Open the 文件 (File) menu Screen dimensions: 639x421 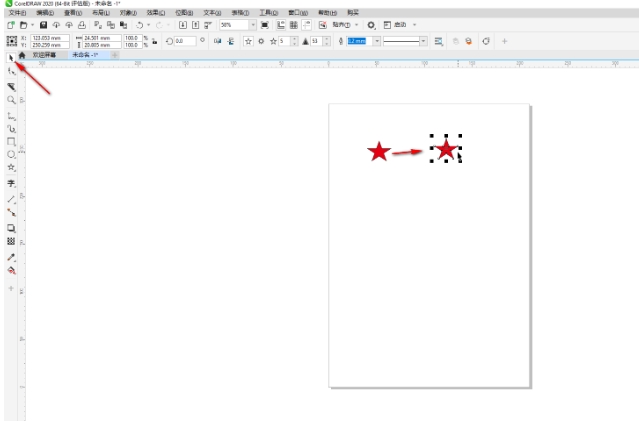click(16, 13)
